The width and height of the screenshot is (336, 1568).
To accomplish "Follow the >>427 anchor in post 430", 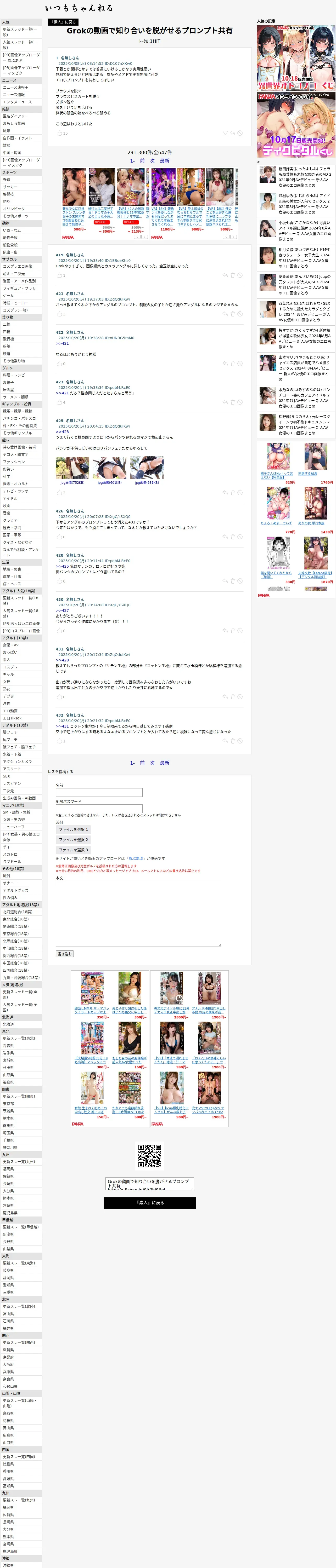I will (x=62, y=610).
